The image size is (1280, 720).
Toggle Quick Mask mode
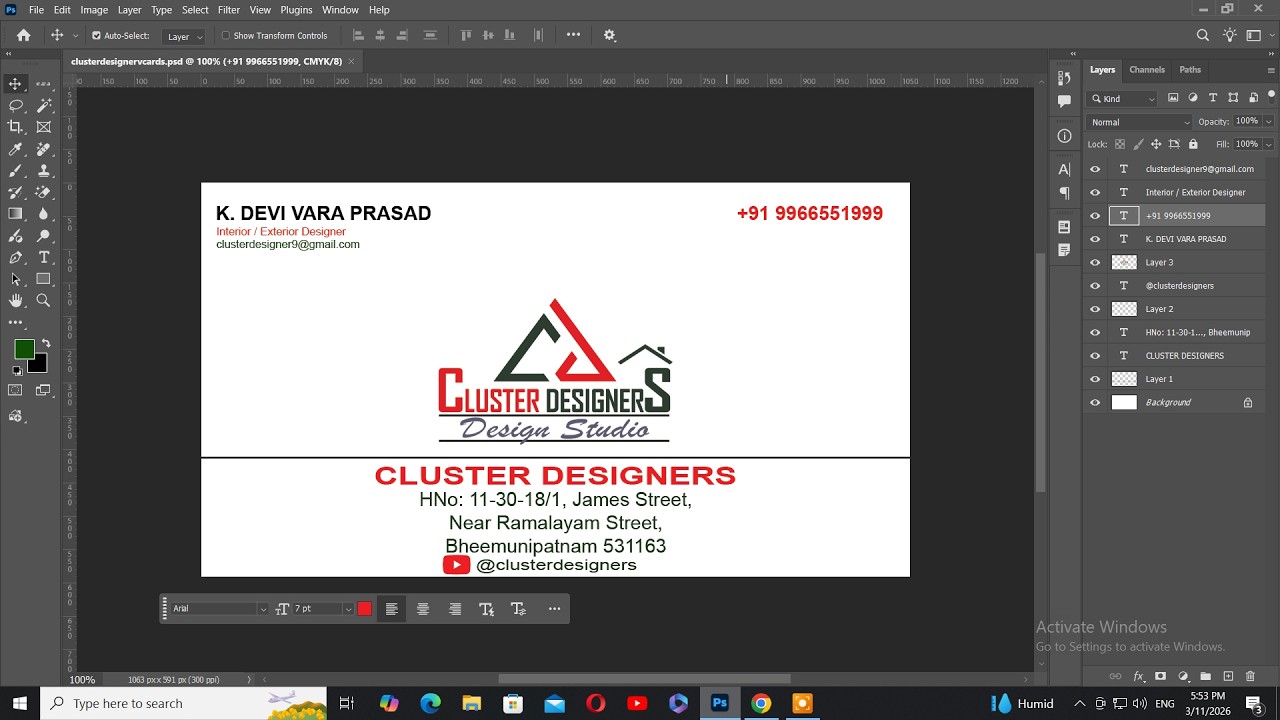pyautogui.click(x=16, y=390)
